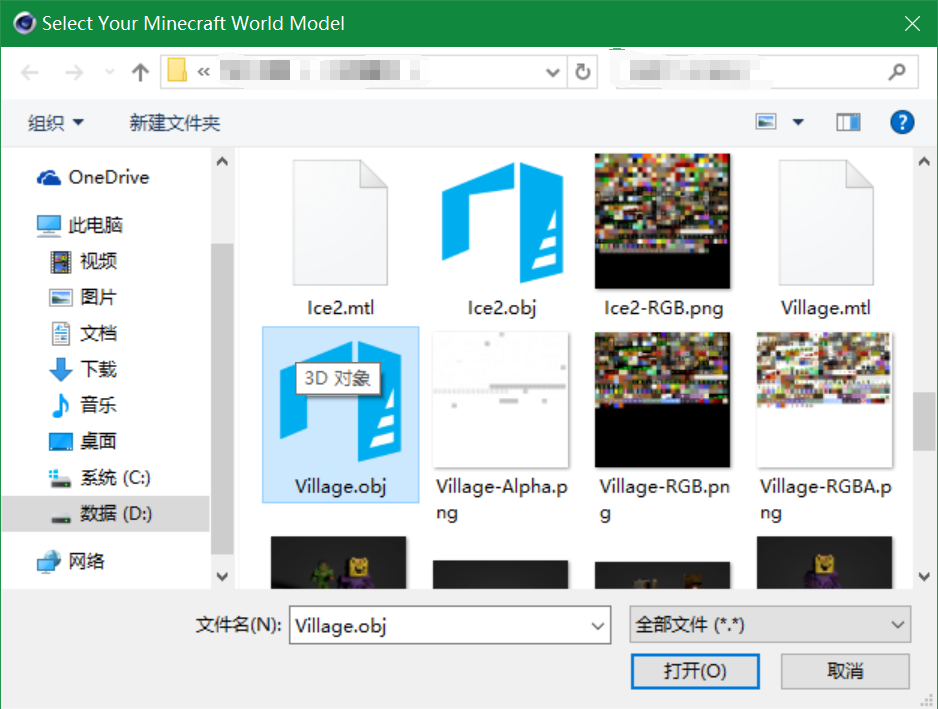Image resolution: width=938 pixels, height=709 pixels.
Task: Select the Village-Alpha.png thumbnail
Action: click(x=501, y=400)
